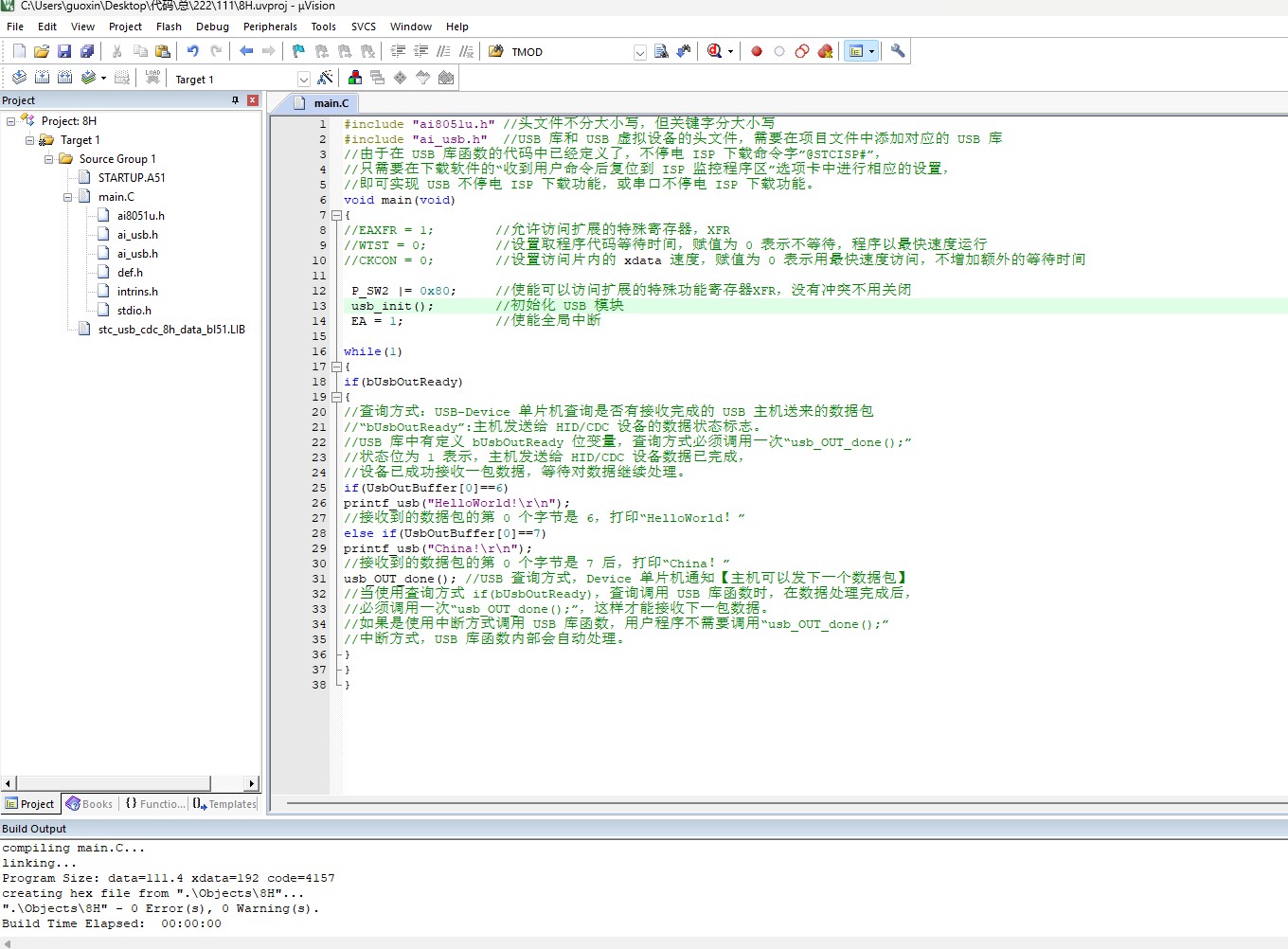Translate the current file
Screen dimensions: 1288x949
point(19,78)
